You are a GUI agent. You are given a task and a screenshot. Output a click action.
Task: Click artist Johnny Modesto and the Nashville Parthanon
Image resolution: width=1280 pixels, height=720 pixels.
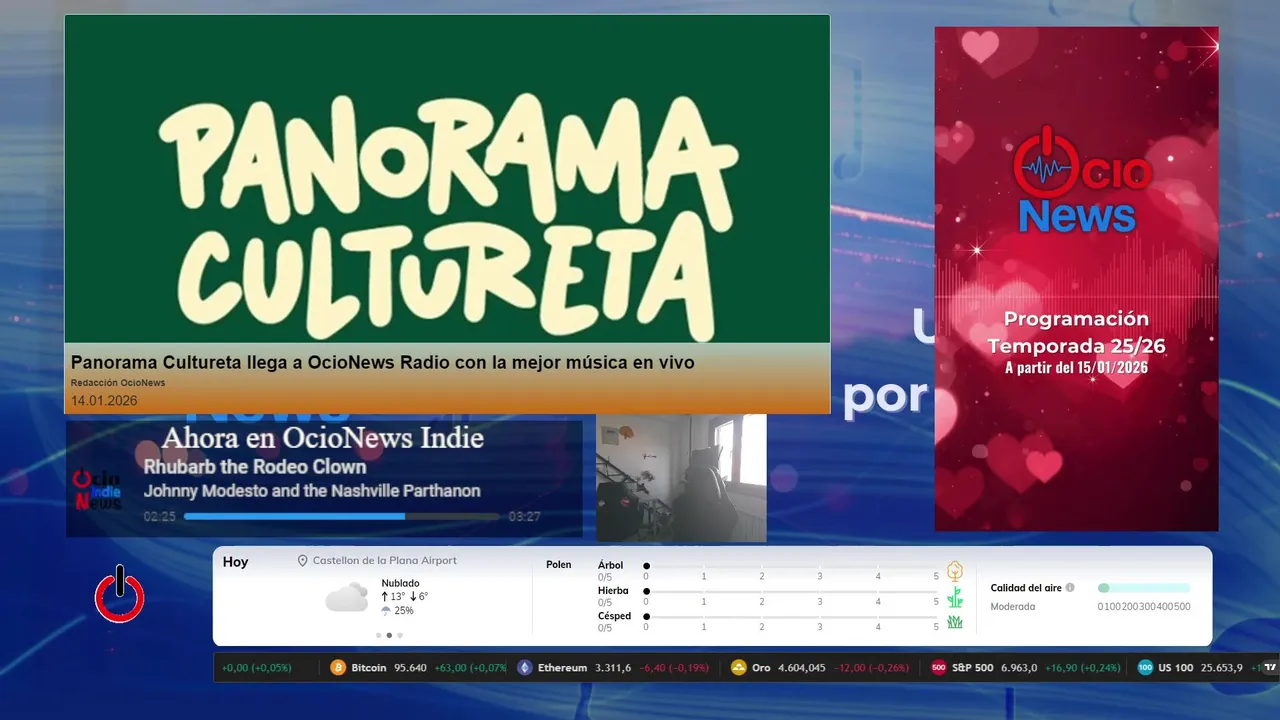pyautogui.click(x=312, y=491)
